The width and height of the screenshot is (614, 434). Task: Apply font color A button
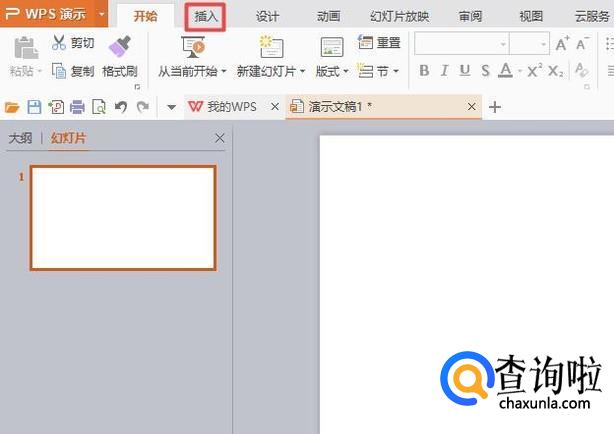tap(506, 71)
